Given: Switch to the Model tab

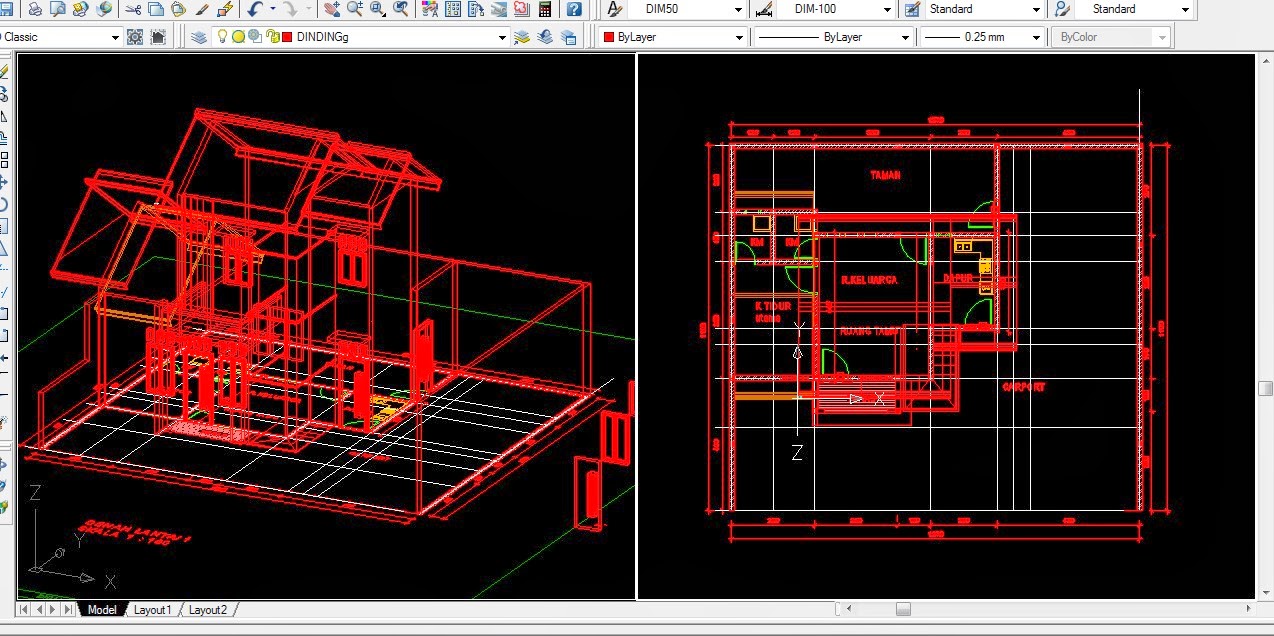Looking at the screenshot, I should 101,609.
